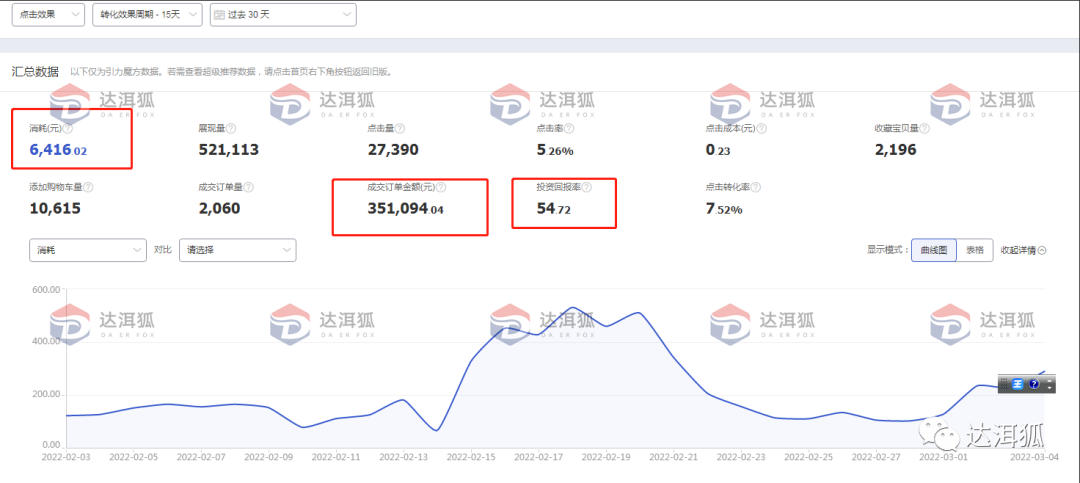1080x483 pixels.
Task: Select the 点击量 metric card
Action: coord(393,140)
